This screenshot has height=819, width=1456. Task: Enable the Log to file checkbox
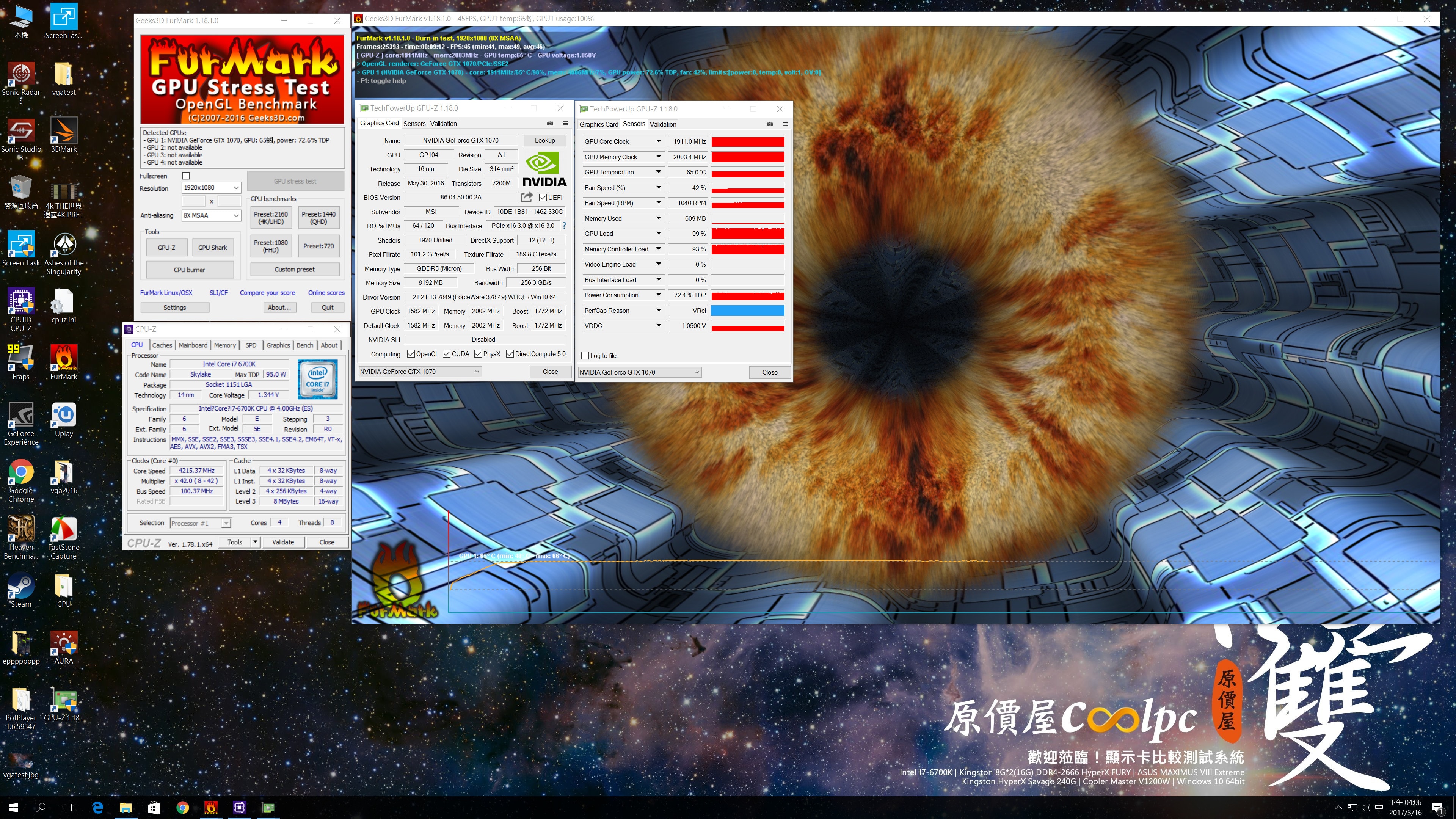coord(585,356)
